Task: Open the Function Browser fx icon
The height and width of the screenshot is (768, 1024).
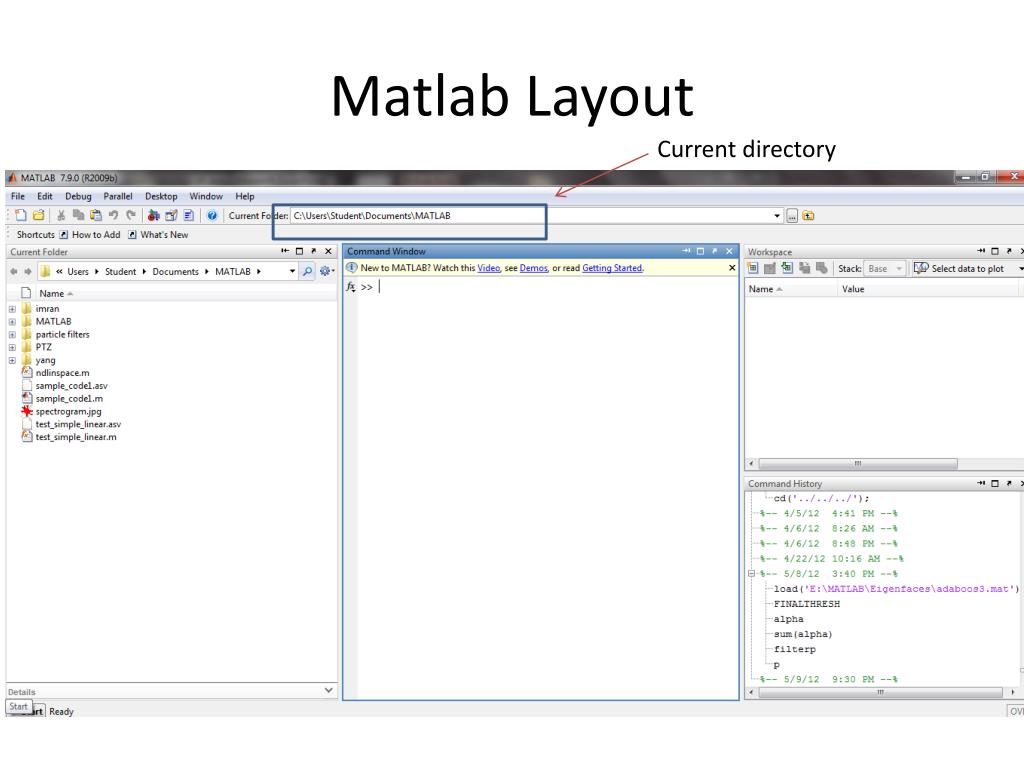Action: click(351, 287)
